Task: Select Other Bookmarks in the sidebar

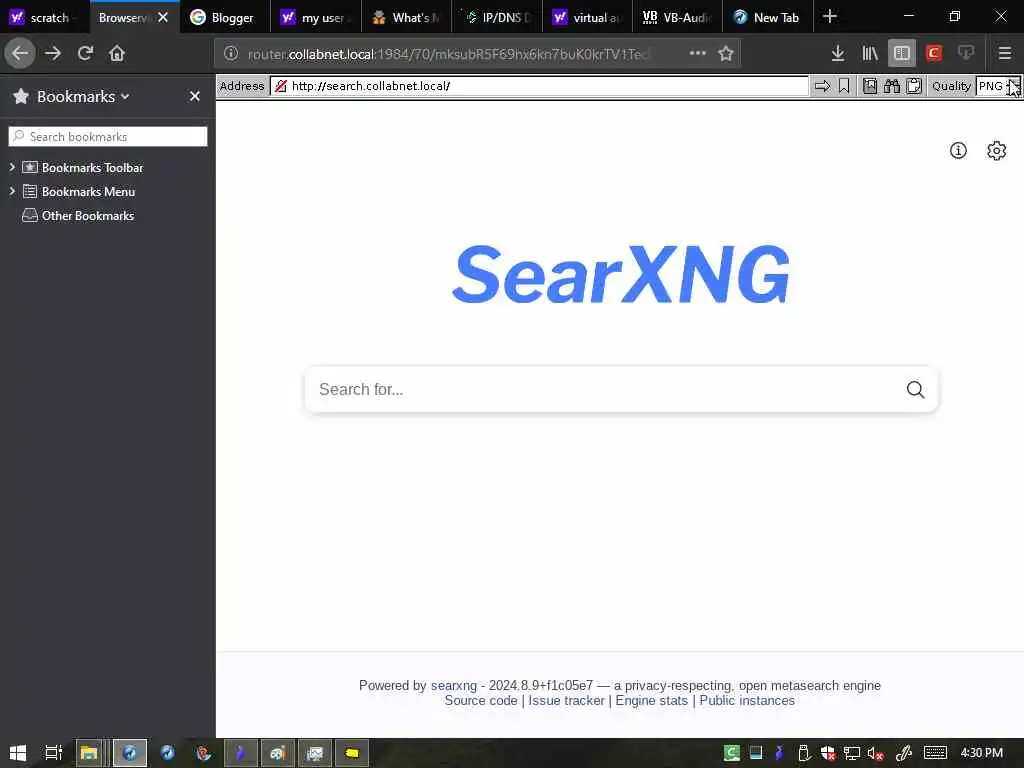Action: coord(88,216)
